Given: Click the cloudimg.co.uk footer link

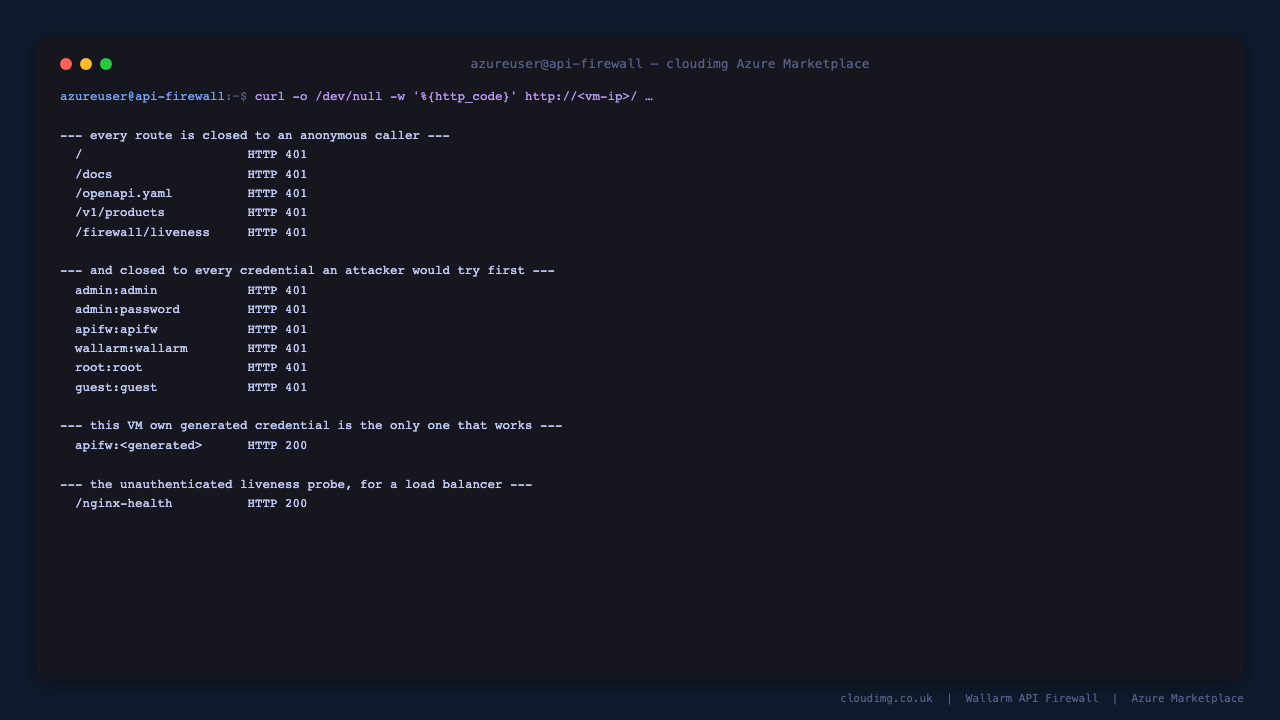Looking at the screenshot, I should pos(886,698).
